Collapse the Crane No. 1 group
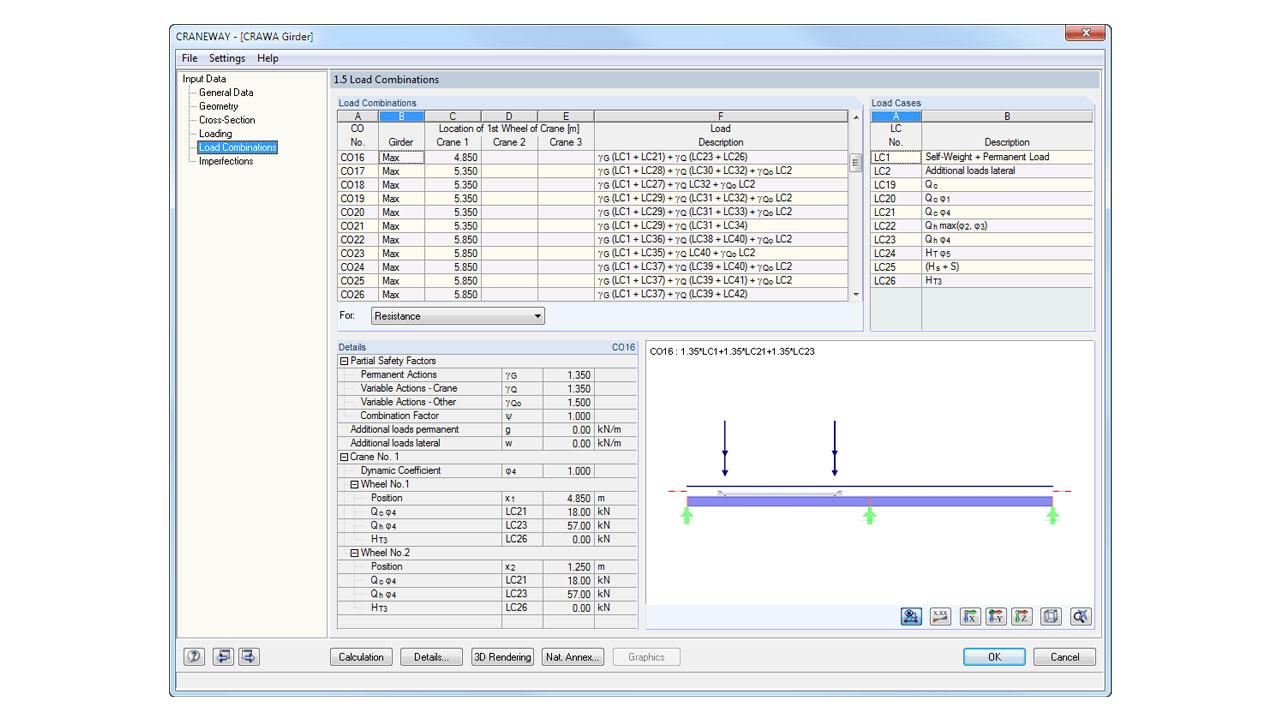Screen dimensions: 1280x720 [344, 457]
